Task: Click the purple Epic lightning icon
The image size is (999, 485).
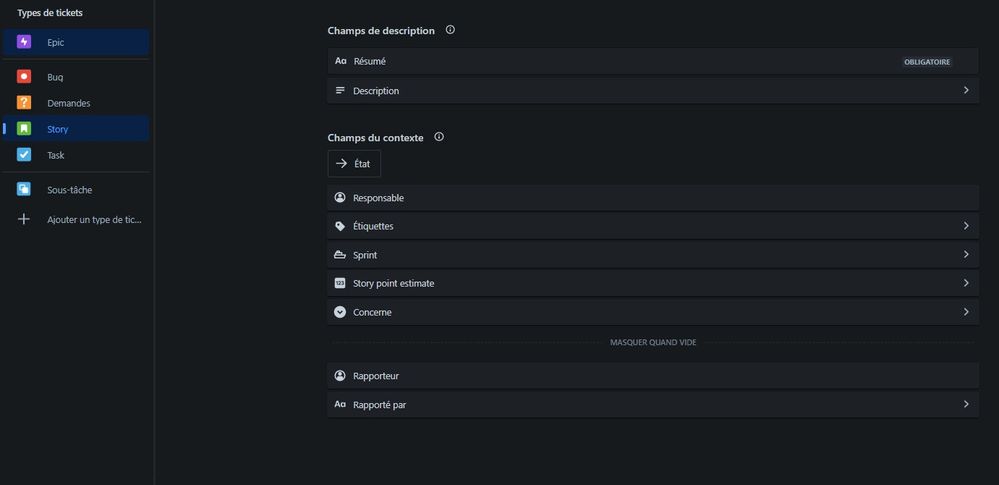Action: point(24,42)
